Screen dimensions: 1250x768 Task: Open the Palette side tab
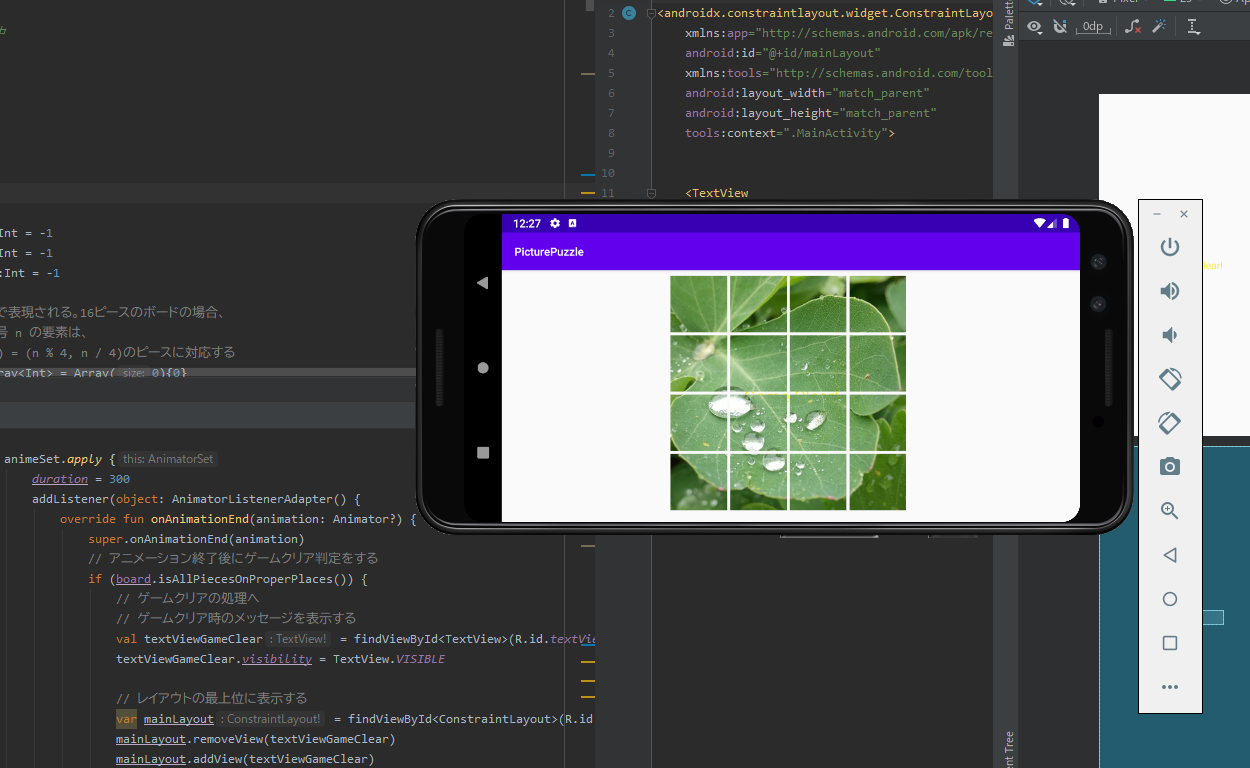point(1008,18)
